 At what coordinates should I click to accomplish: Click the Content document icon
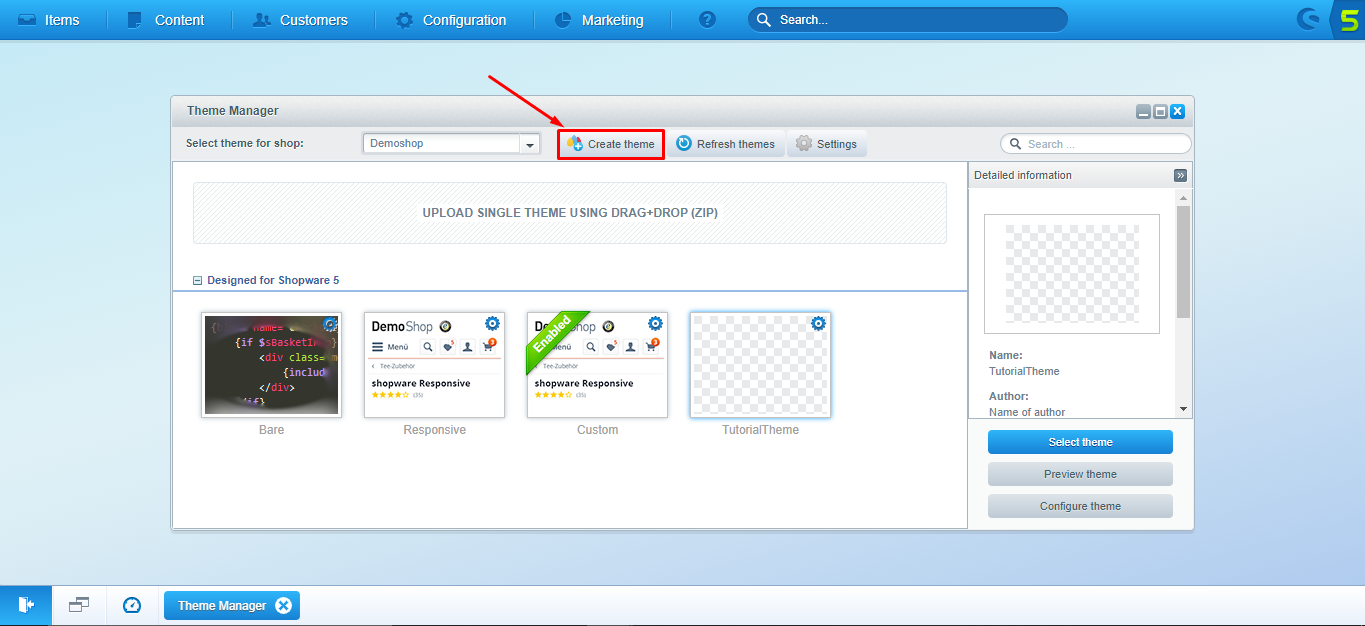tap(134, 20)
